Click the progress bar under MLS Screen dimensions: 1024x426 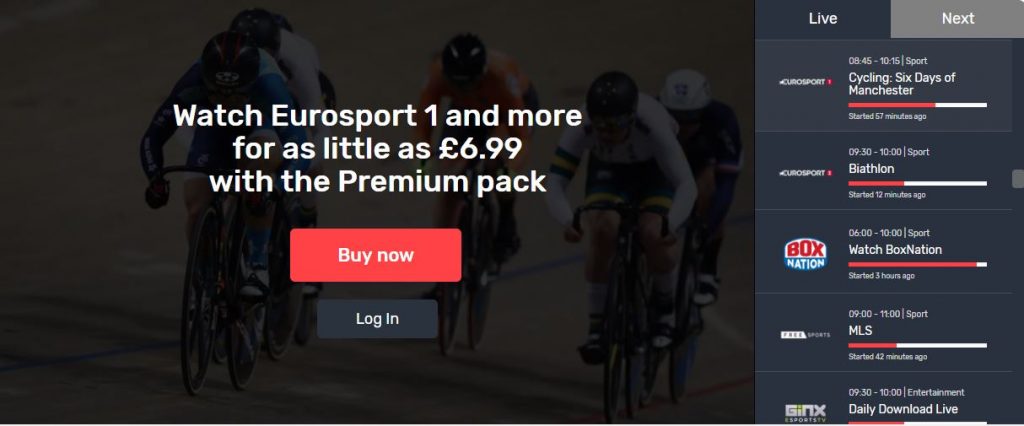tap(918, 346)
